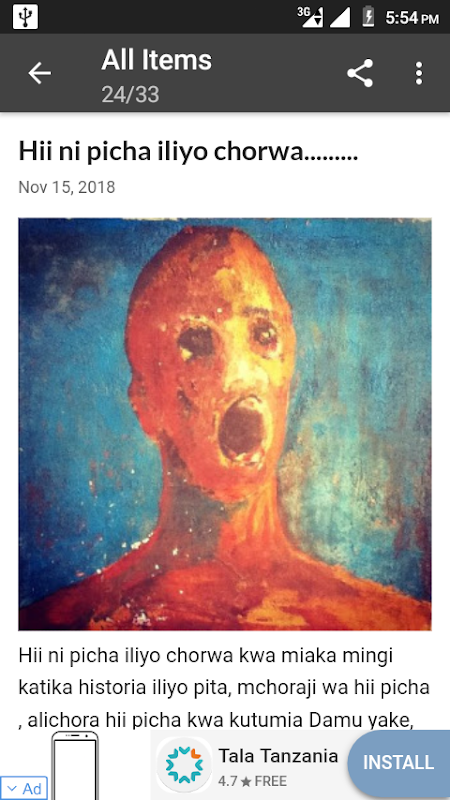
Task: Tap the back arrow icon
Action: point(39,73)
